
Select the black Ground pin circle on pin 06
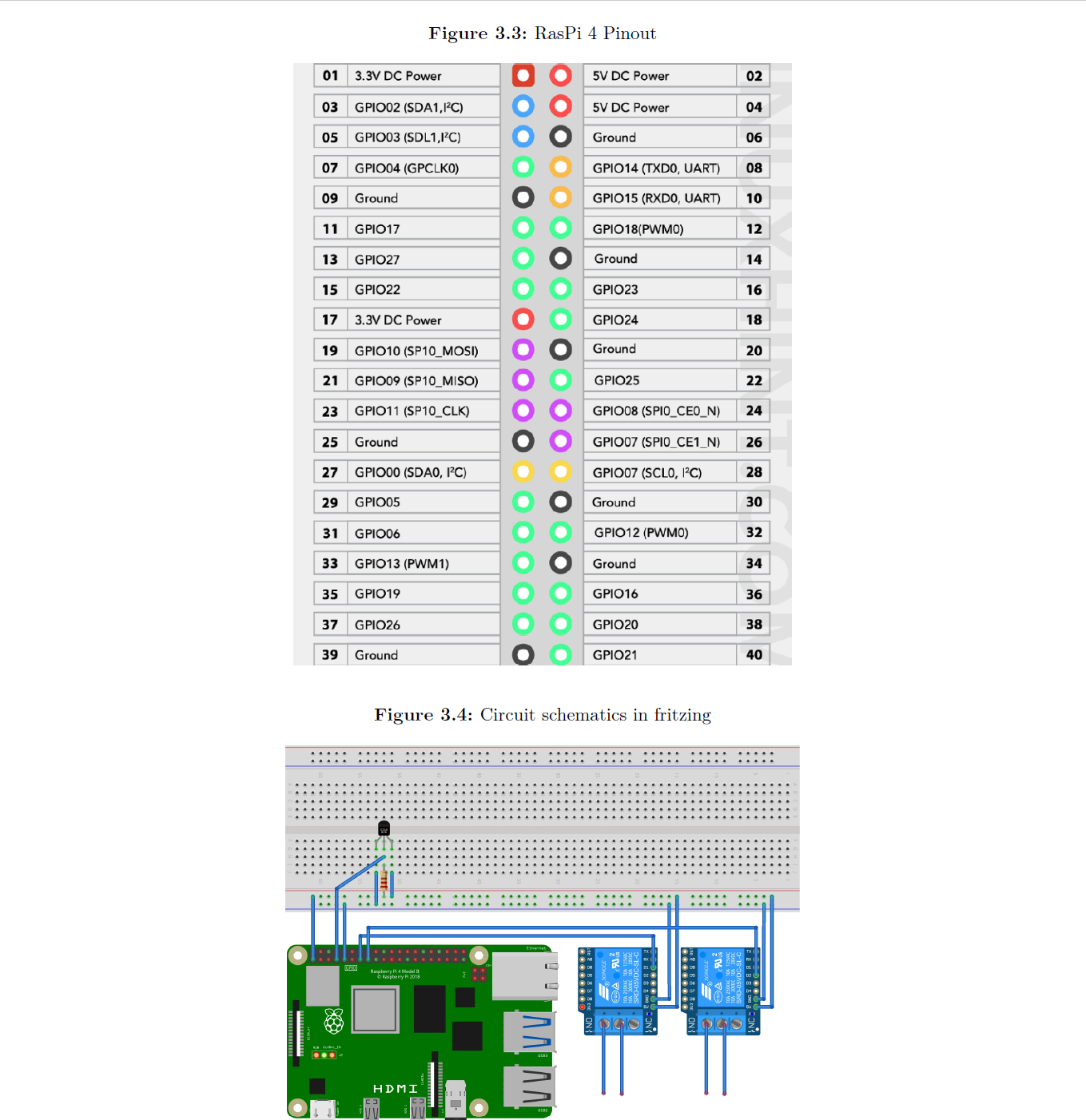pos(560,137)
